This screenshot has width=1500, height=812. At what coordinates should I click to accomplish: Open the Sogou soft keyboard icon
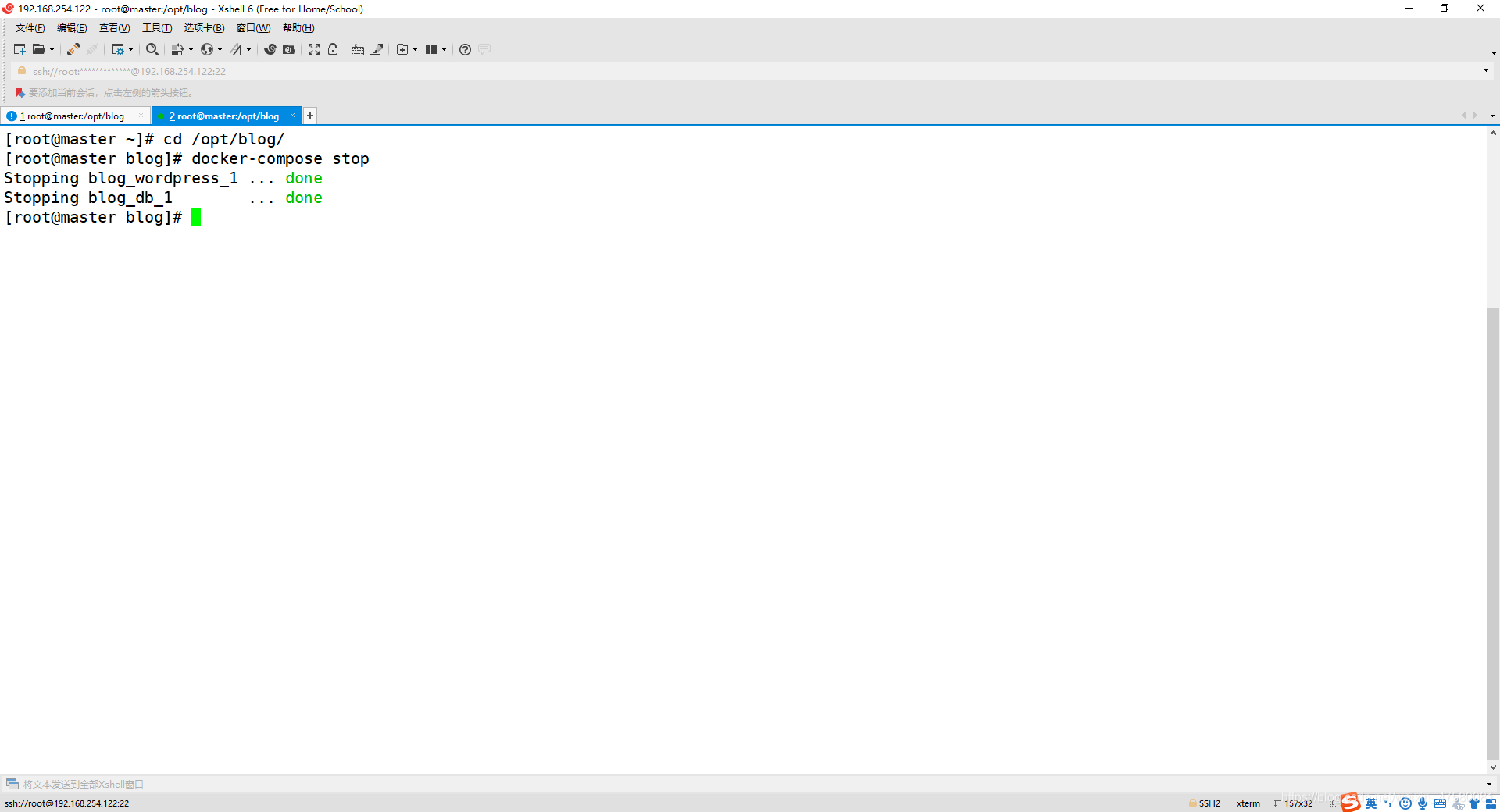(x=1440, y=803)
